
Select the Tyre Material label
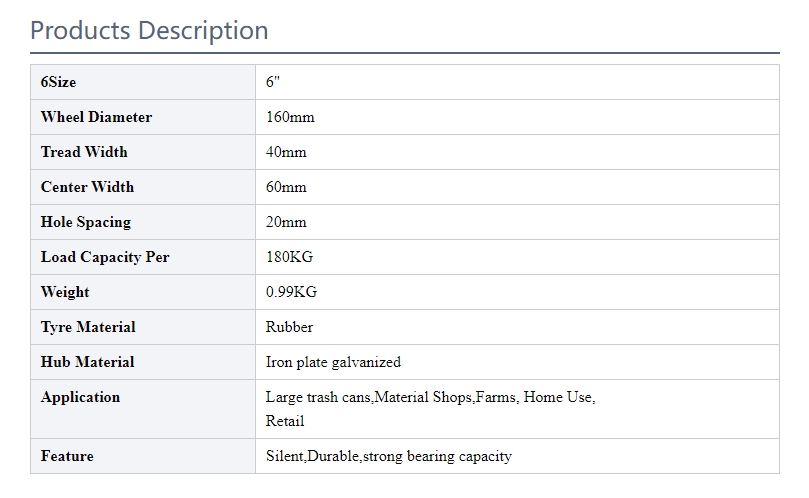point(88,327)
